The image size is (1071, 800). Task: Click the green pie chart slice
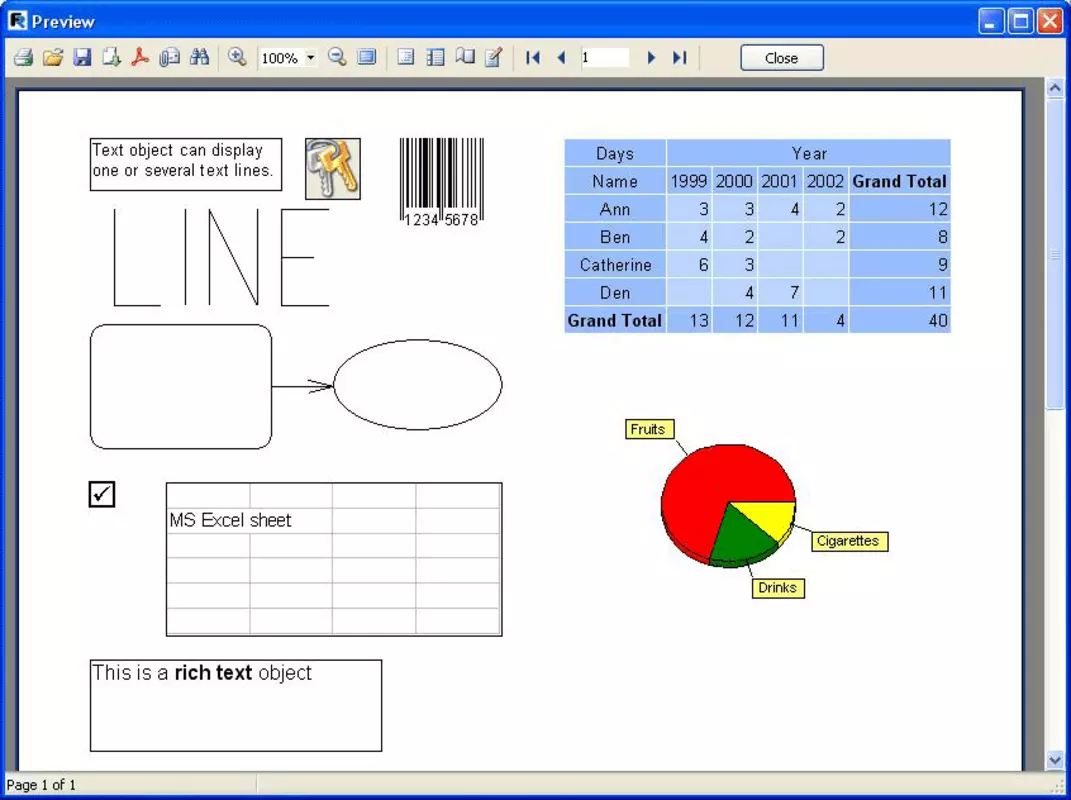click(x=740, y=536)
